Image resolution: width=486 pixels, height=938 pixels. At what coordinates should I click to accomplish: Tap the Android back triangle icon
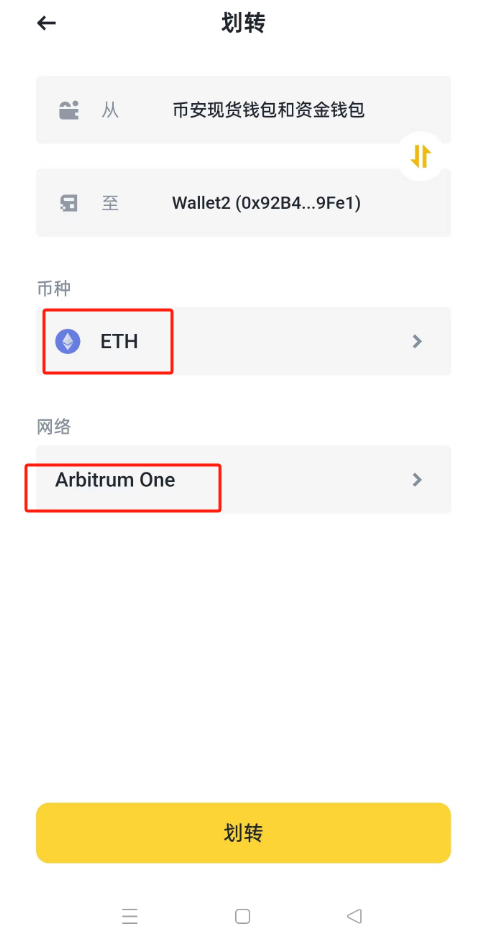[354, 916]
